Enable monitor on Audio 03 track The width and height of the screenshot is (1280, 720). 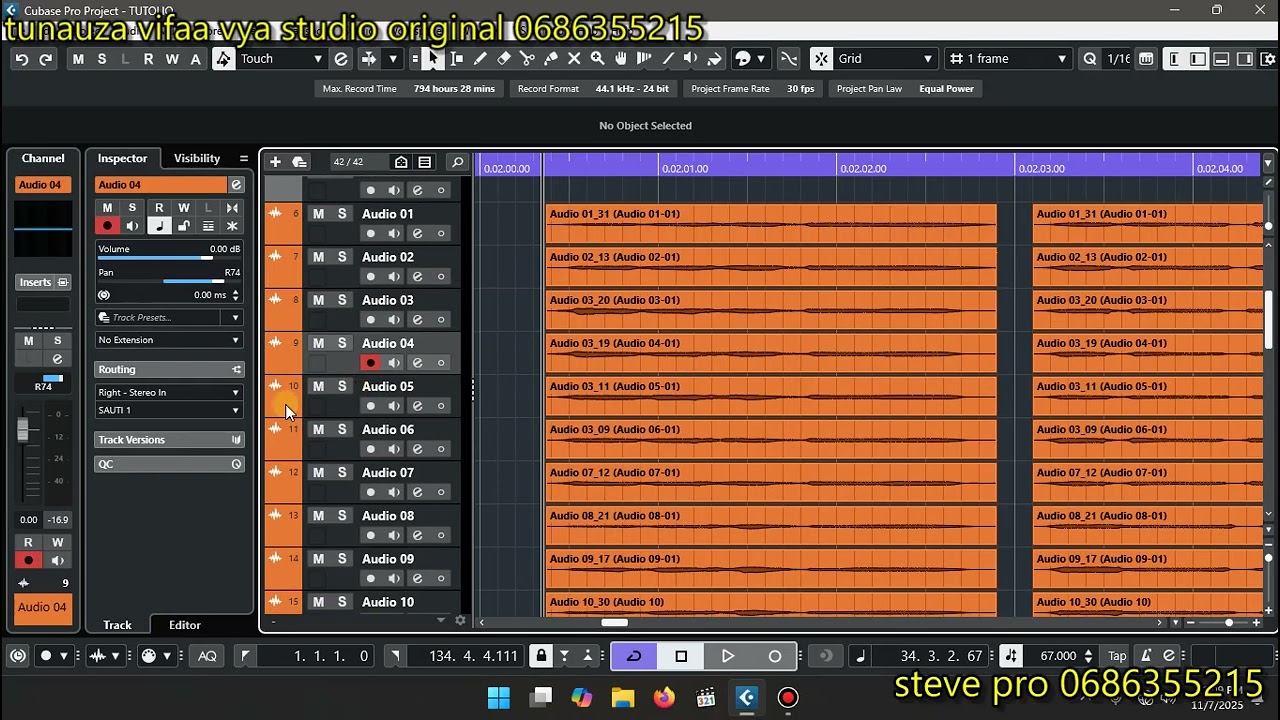point(394,320)
